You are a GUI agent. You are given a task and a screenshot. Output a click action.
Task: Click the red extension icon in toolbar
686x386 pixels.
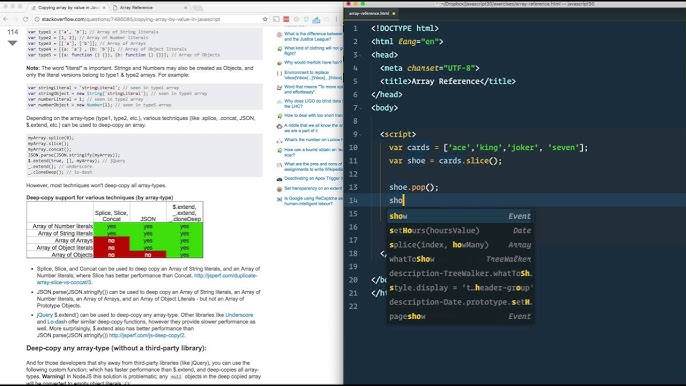286,19
